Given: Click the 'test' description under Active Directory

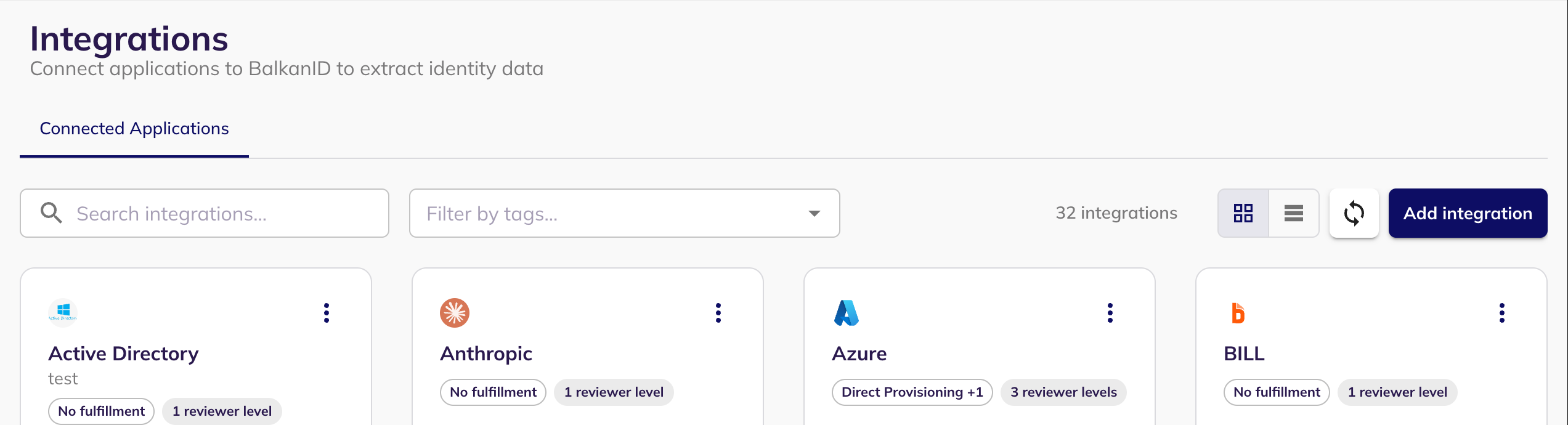Looking at the screenshot, I should [63, 379].
